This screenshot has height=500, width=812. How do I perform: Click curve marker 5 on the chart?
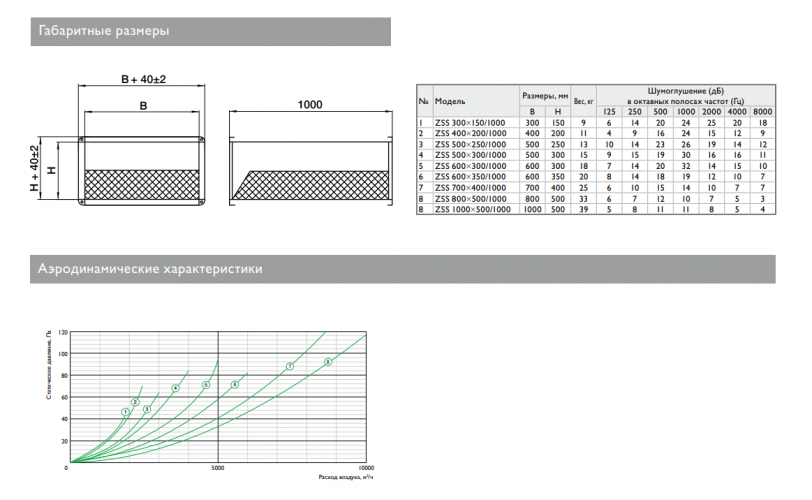[206, 385]
